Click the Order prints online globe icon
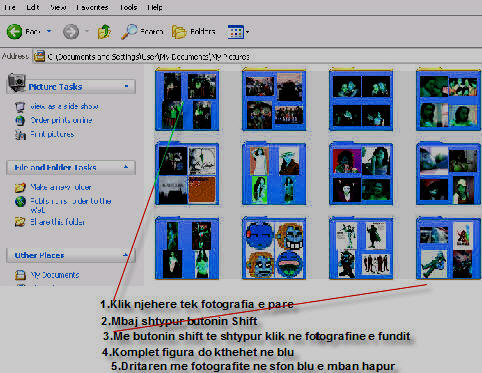 tap(20, 120)
